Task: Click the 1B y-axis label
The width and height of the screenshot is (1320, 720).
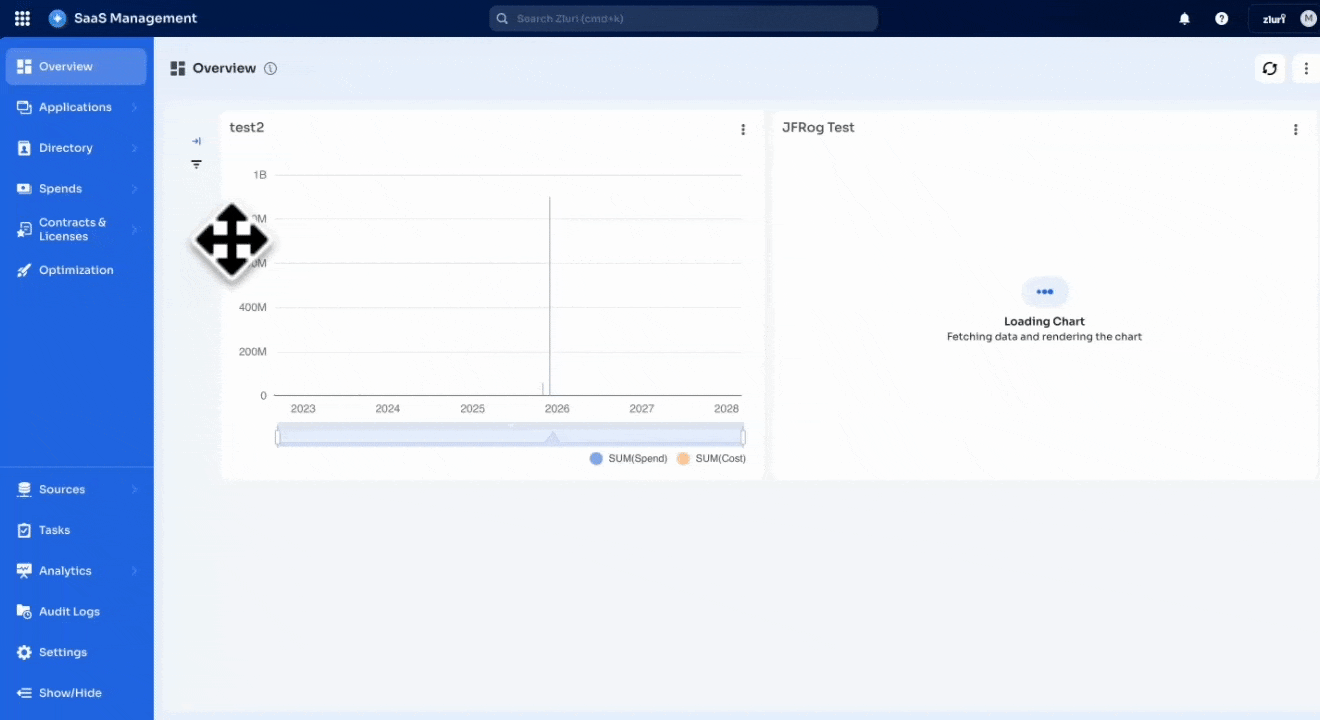Action: pyautogui.click(x=260, y=175)
